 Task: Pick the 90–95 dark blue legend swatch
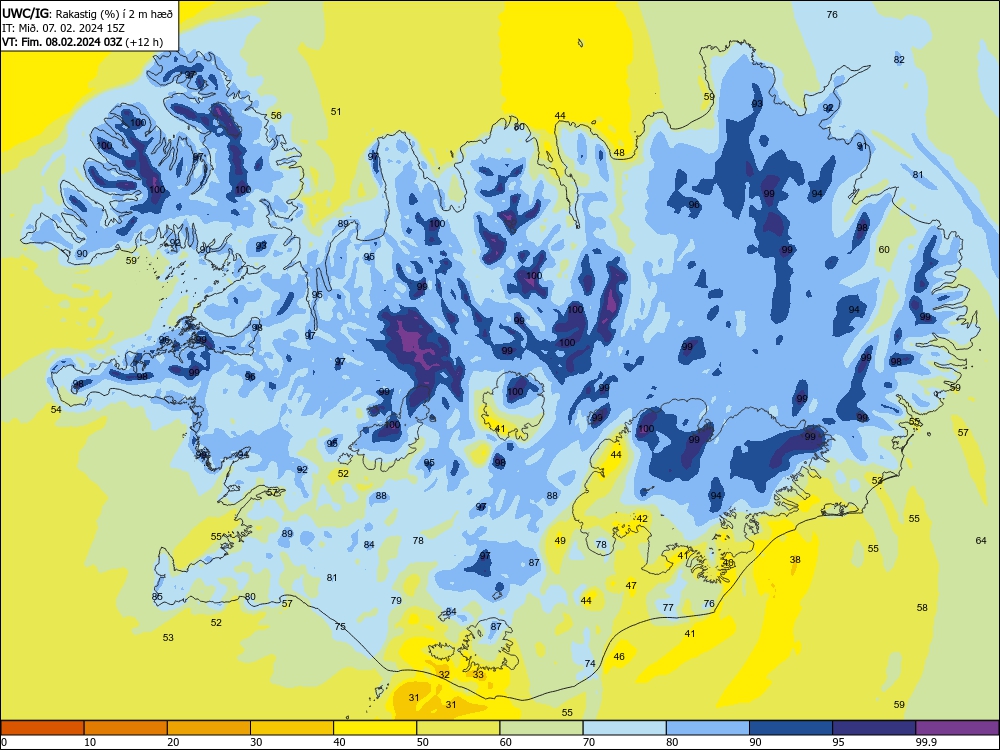click(x=791, y=728)
